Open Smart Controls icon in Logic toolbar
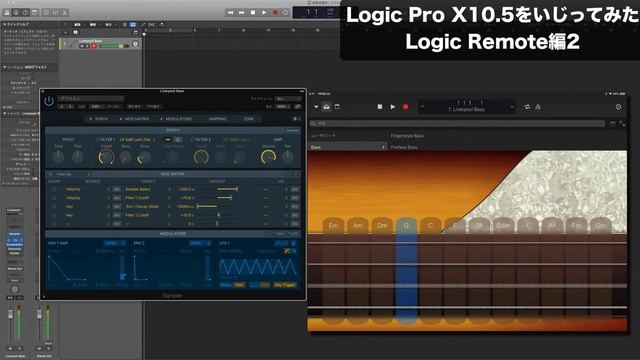The image size is (640, 360). tap(46, 12)
